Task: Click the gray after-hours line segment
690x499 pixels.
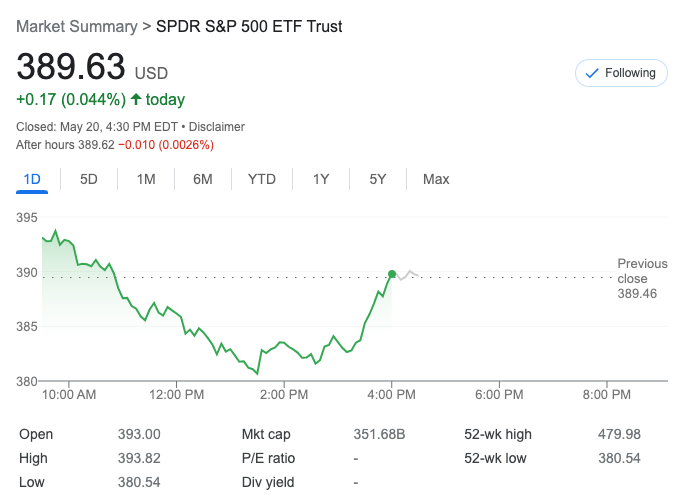Action: click(x=407, y=275)
